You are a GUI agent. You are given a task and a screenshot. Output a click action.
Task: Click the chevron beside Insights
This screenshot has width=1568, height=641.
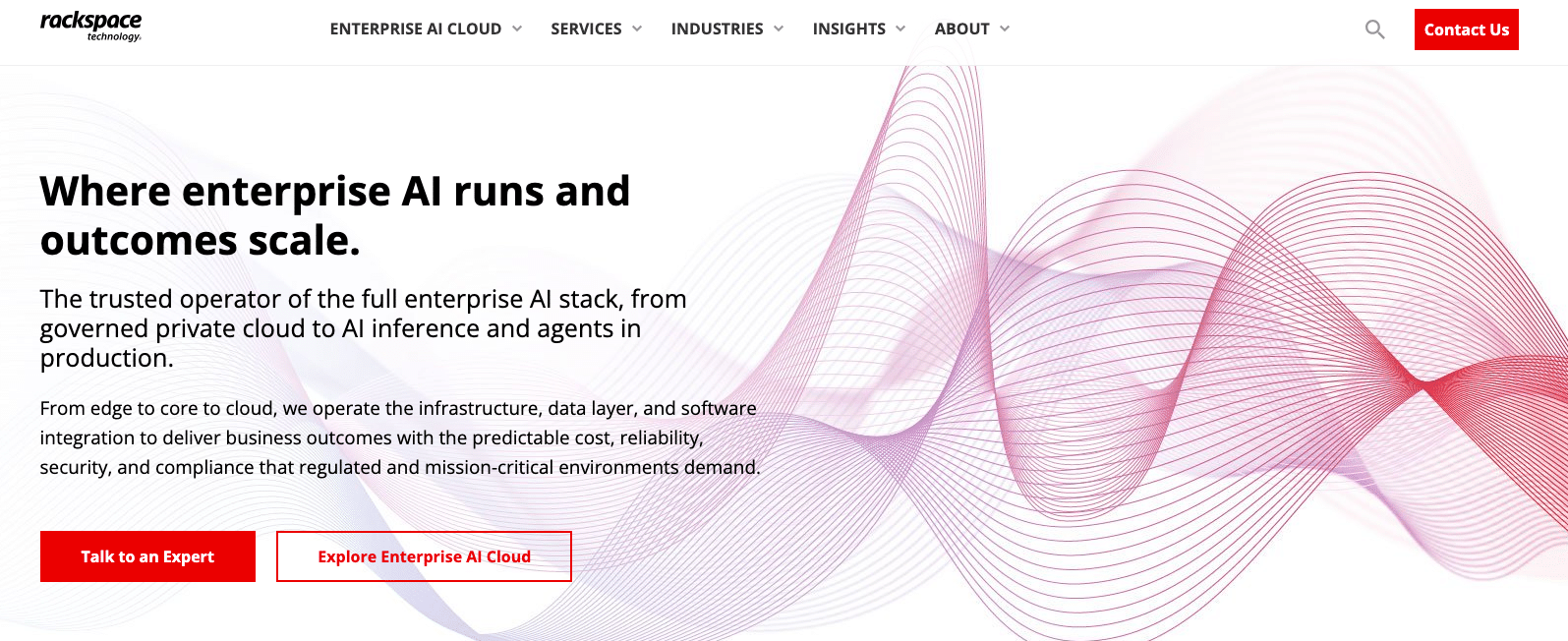click(900, 29)
